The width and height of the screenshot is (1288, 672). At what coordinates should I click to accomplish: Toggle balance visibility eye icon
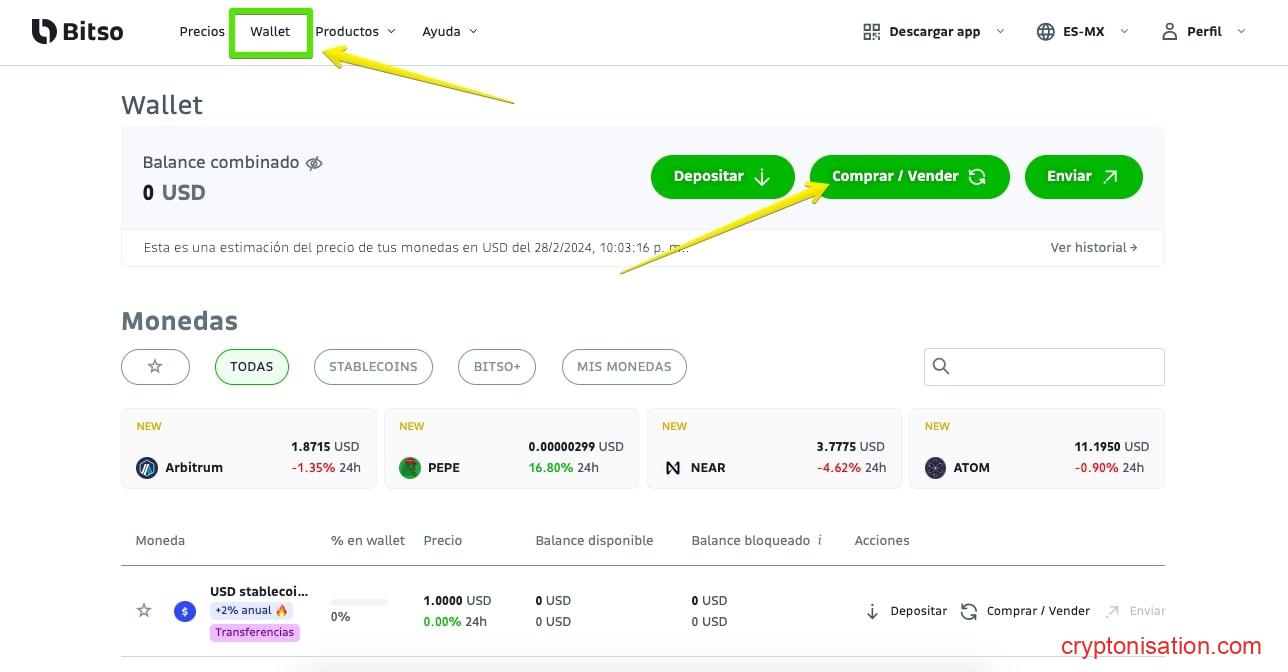pyautogui.click(x=314, y=163)
